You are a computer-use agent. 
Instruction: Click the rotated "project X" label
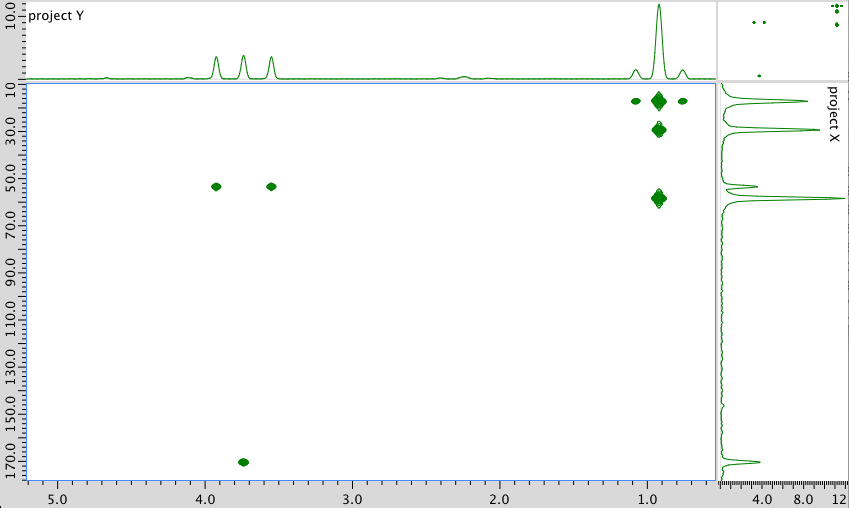click(833, 113)
